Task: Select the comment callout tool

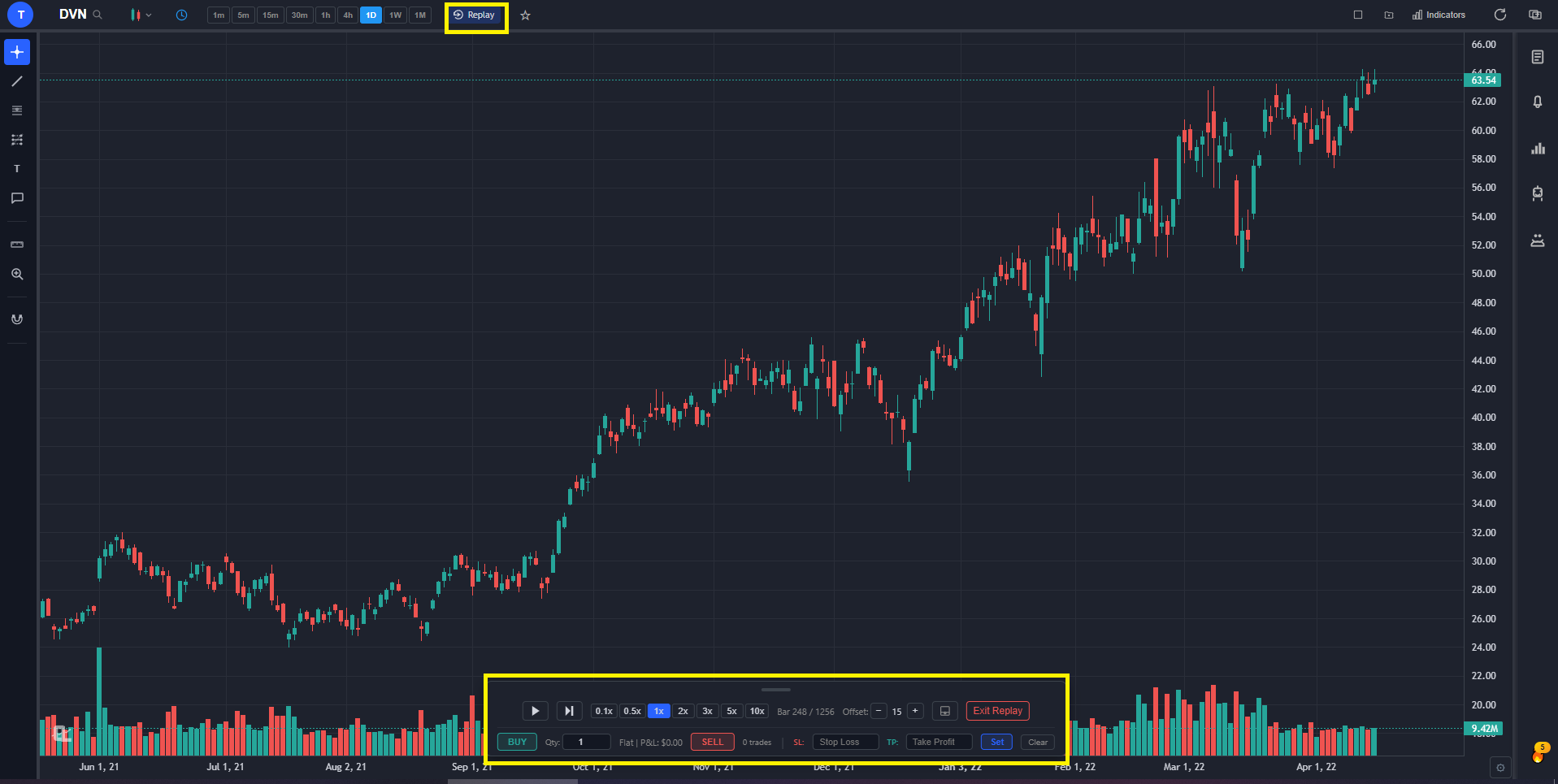Action: (17, 198)
